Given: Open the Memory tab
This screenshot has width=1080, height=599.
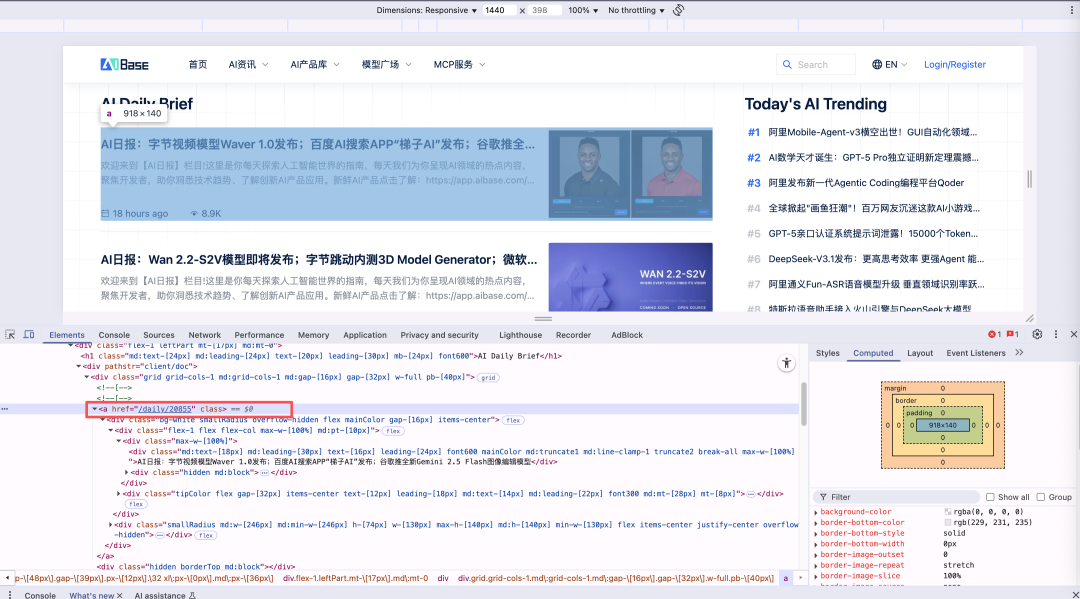Looking at the screenshot, I should pos(313,335).
